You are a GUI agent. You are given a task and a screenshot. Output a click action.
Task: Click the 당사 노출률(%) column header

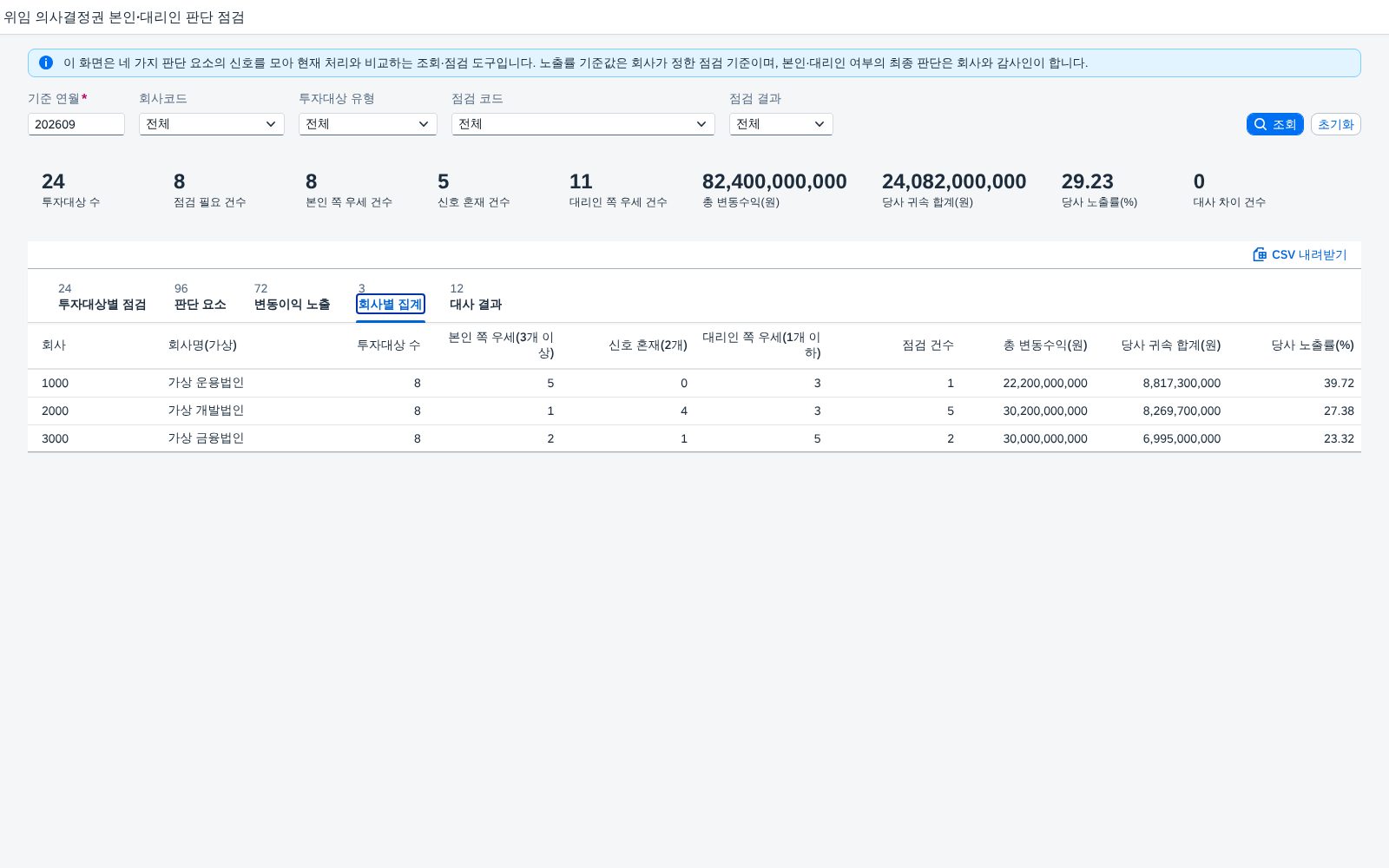1313,345
